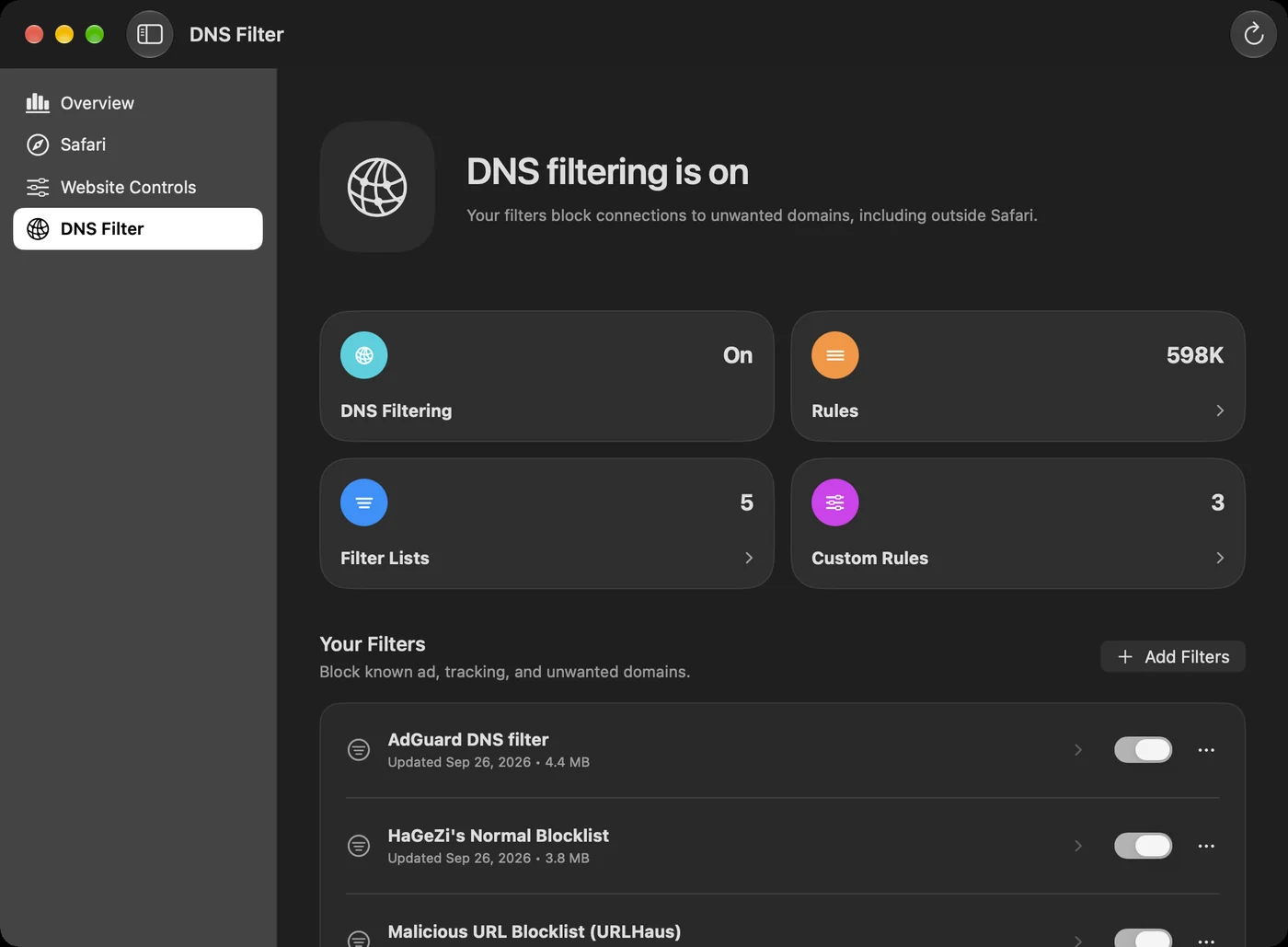Image resolution: width=1288 pixels, height=947 pixels.
Task: Click the Filter Lists card label
Action: click(x=385, y=558)
